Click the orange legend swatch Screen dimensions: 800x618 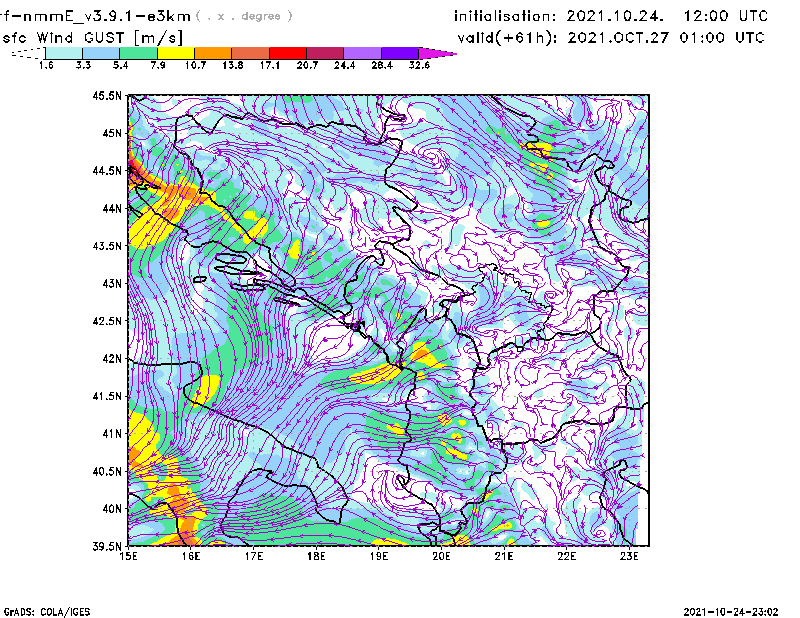pyautogui.click(x=213, y=53)
